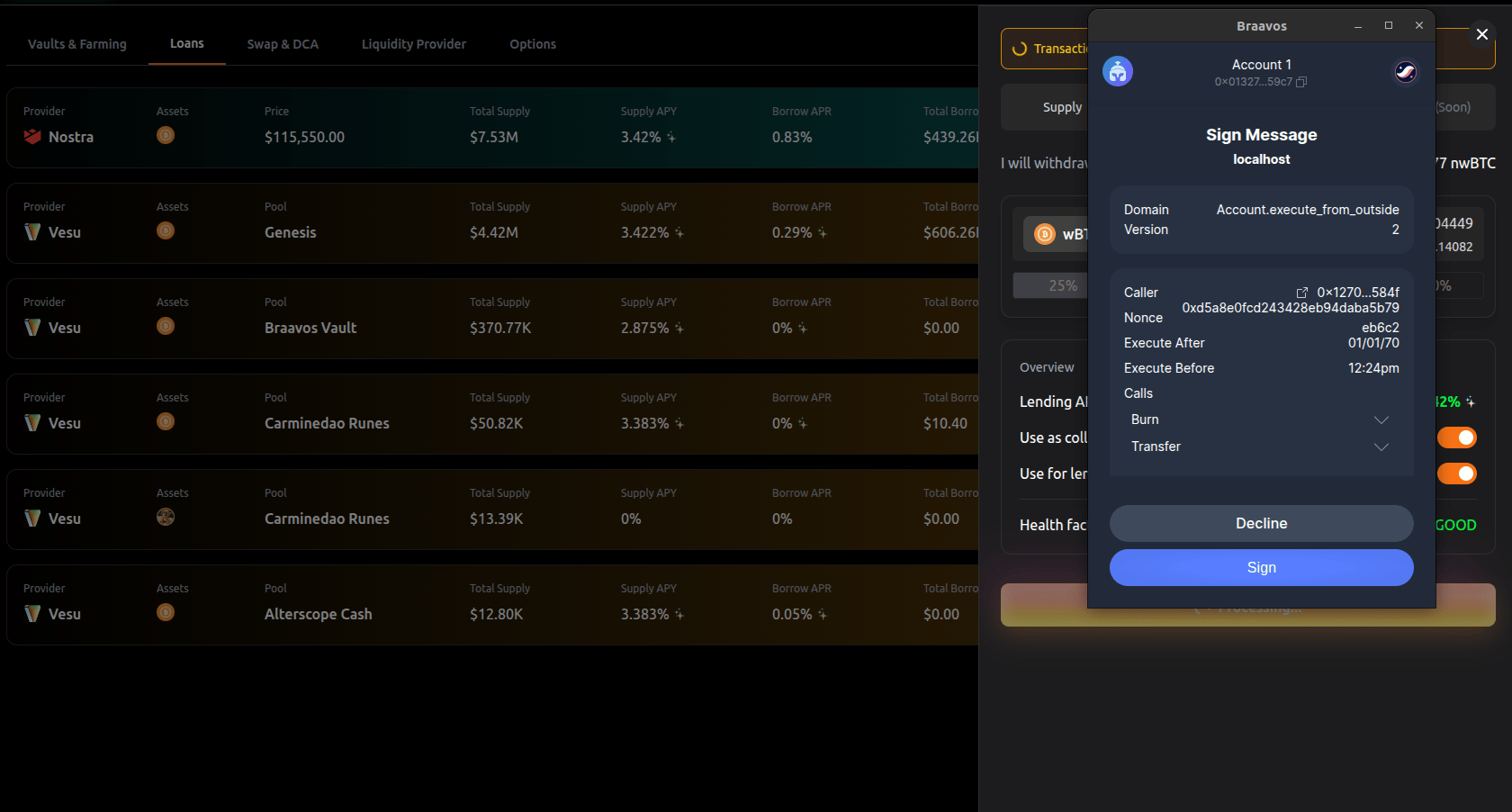Click asset icon in the $50.82K Carminedao row
Image resolution: width=1512 pixels, height=812 pixels.
tap(166, 421)
